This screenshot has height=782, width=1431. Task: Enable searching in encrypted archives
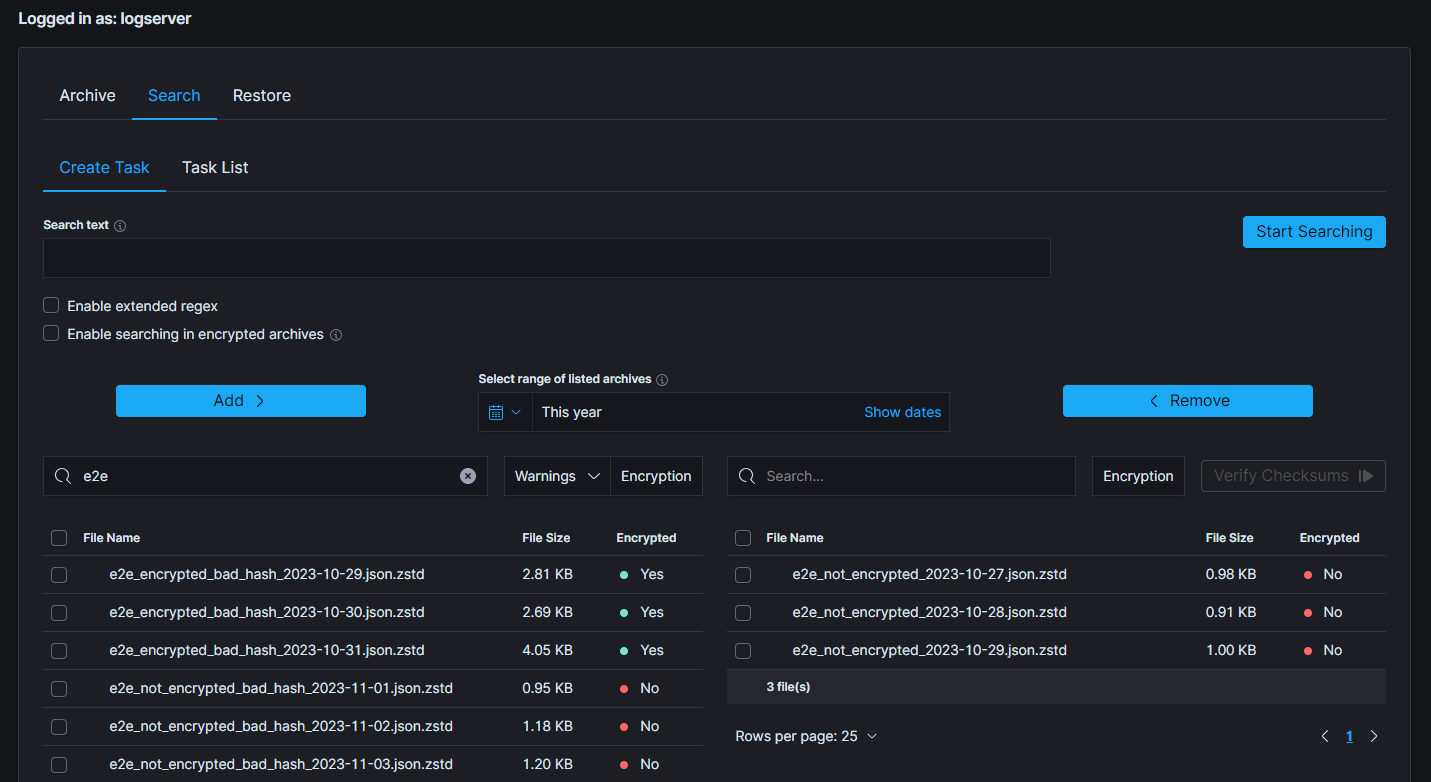[51, 334]
